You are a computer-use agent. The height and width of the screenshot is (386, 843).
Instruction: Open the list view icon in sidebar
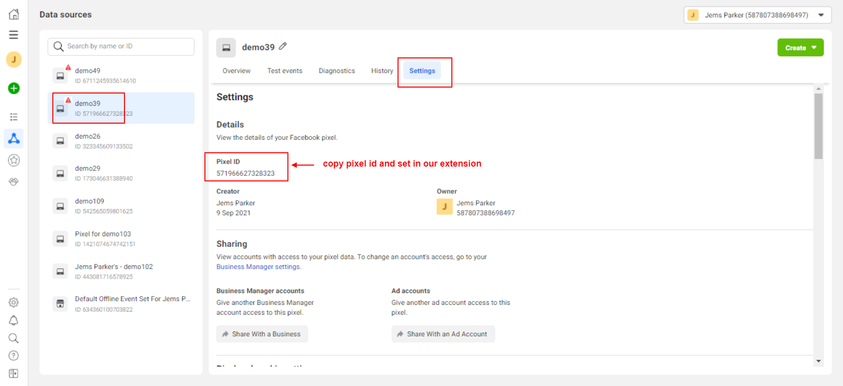tap(14, 117)
